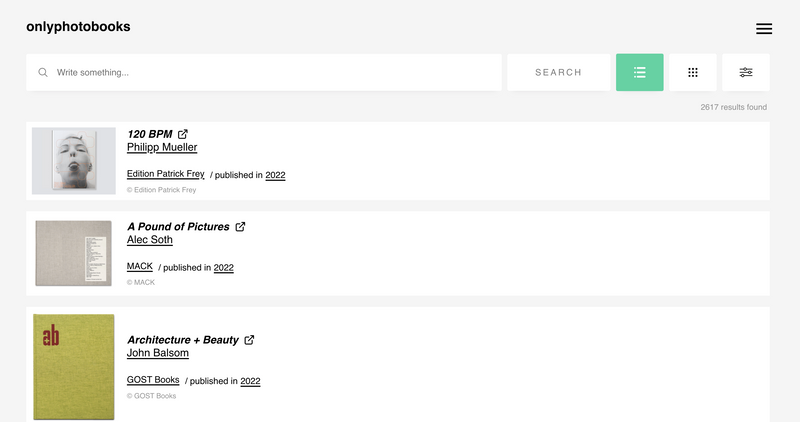The width and height of the screenshot is (800, 422).
Task: Open the John Balsom author link
Action: point(158,353)
